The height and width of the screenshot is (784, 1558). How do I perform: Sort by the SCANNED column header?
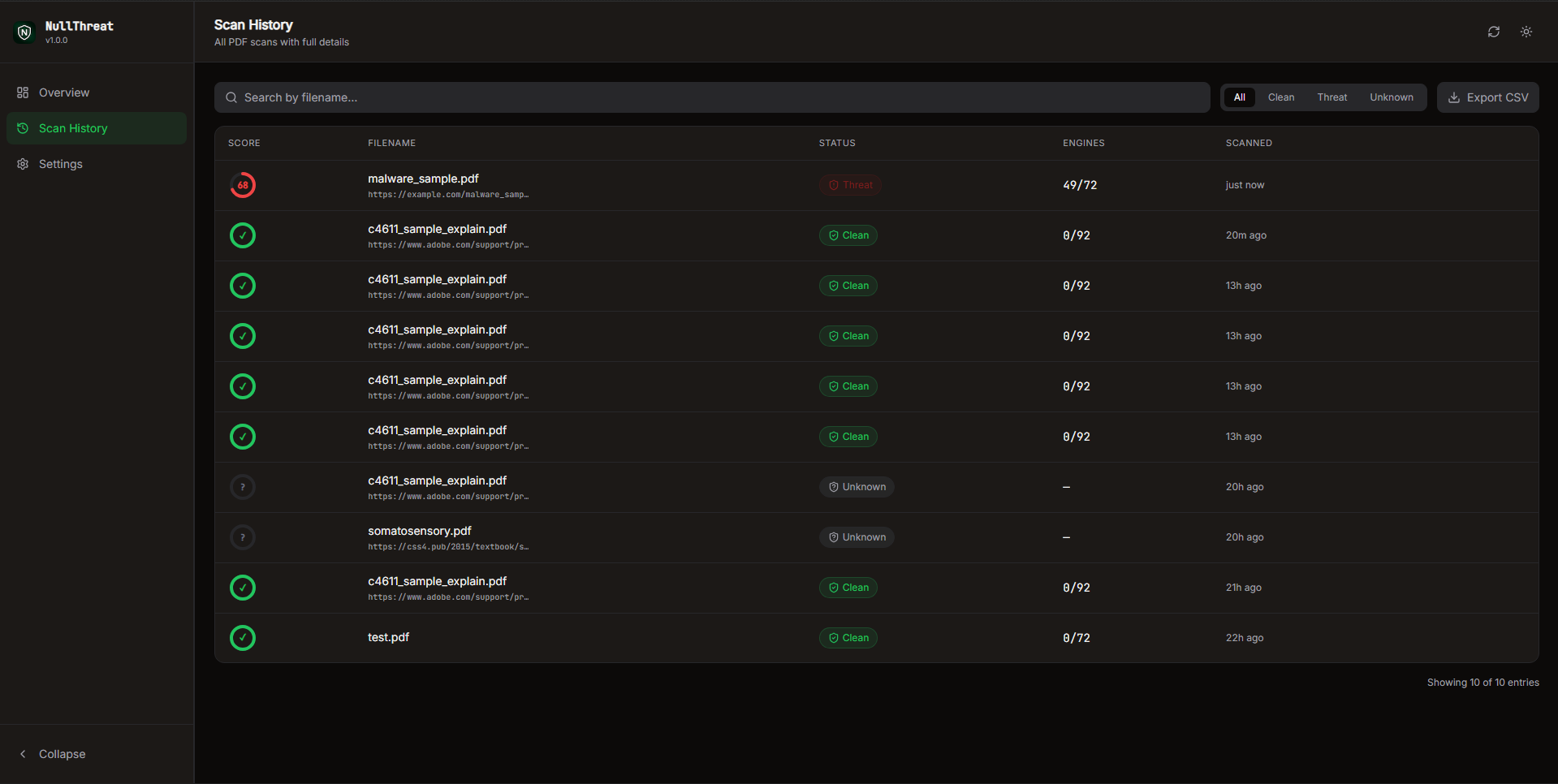click(1249, 143)
